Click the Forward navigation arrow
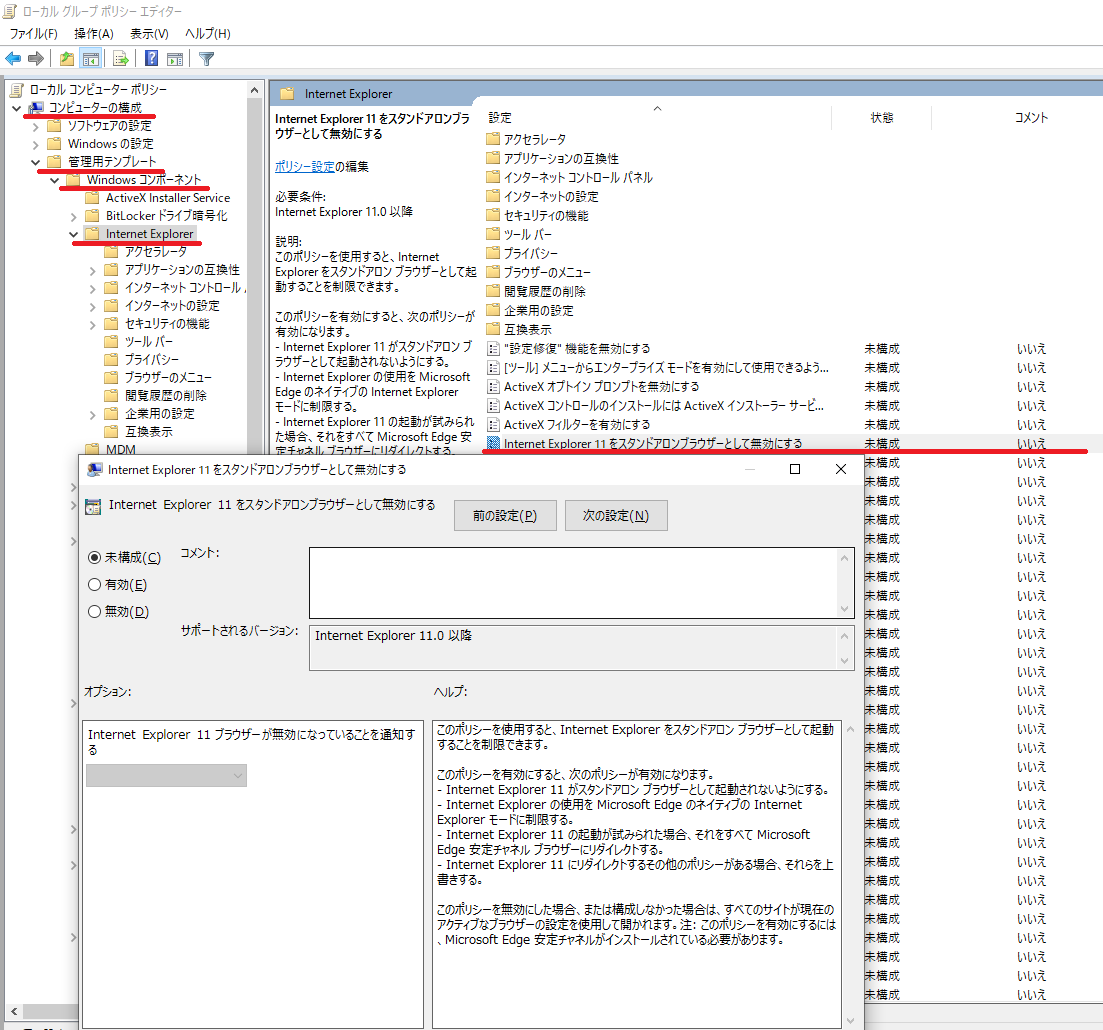Screen dimensions: 1103x1030 [x=35, y=58]
